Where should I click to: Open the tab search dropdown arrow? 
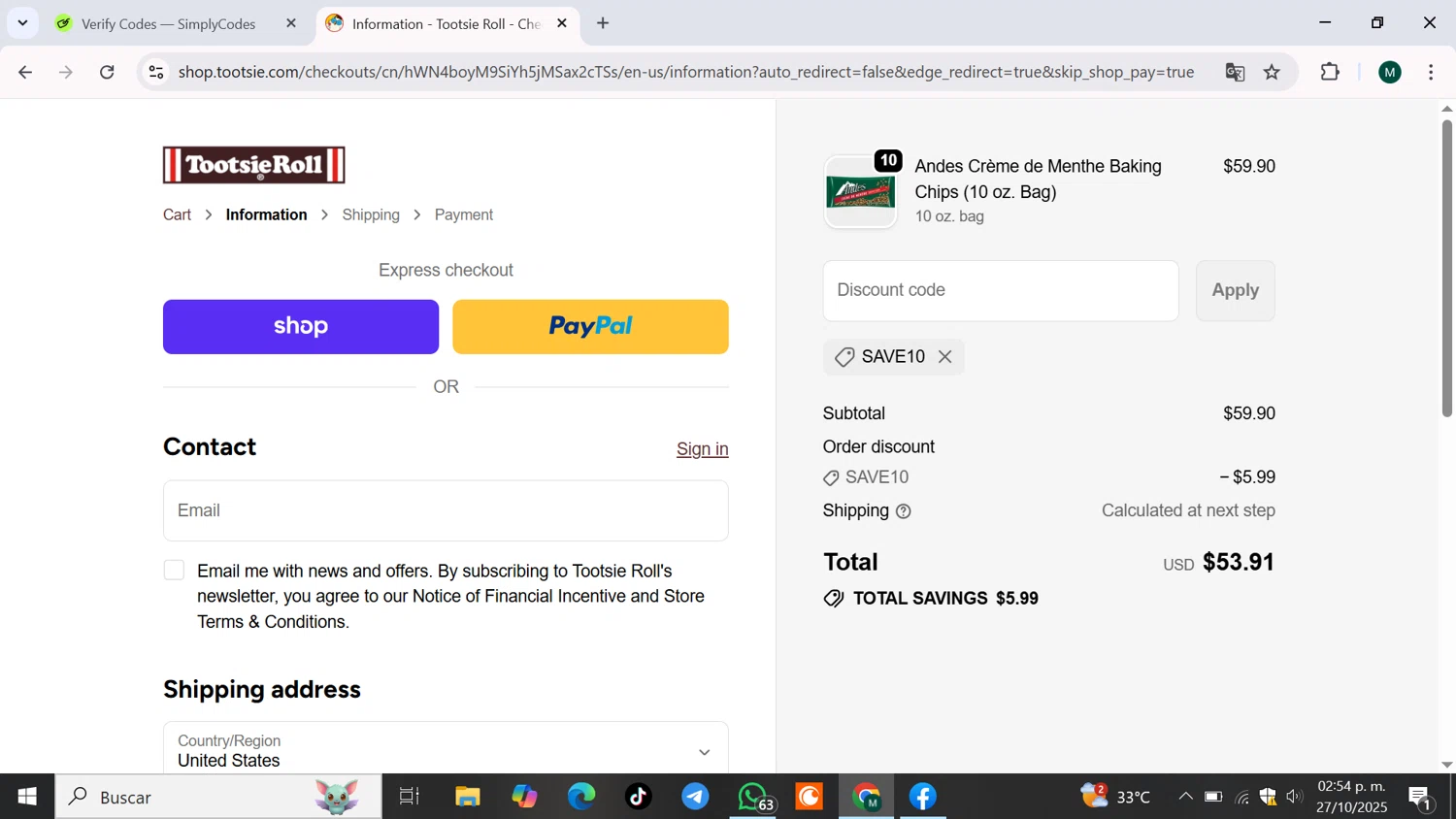(x=22, y=22)
